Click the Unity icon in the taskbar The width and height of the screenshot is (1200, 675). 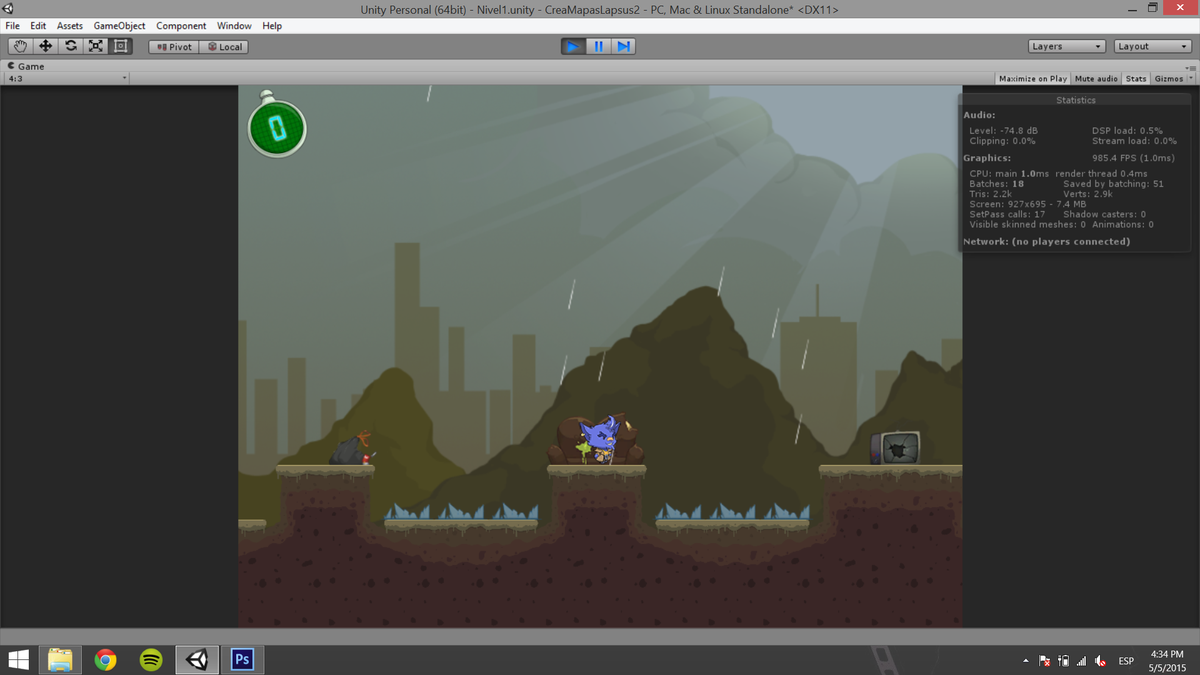click(x=197, y=660)
